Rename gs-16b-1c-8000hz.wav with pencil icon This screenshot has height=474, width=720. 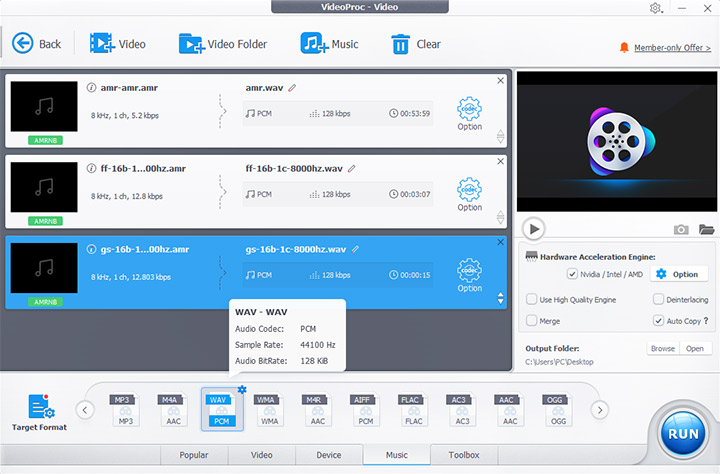pyautogui.click(x=355, y=249)
